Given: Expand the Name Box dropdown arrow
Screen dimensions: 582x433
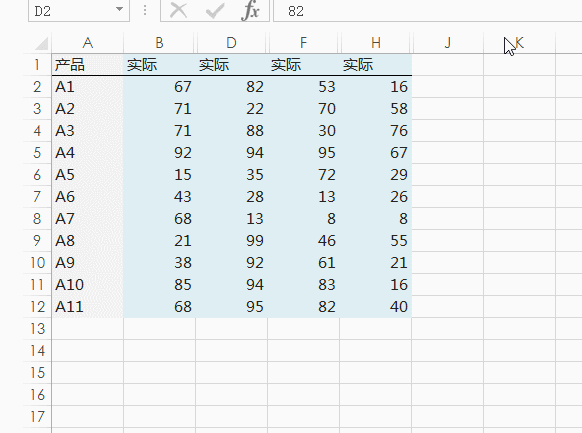Looking at the screenshot, I should click(x=119, y=9).
